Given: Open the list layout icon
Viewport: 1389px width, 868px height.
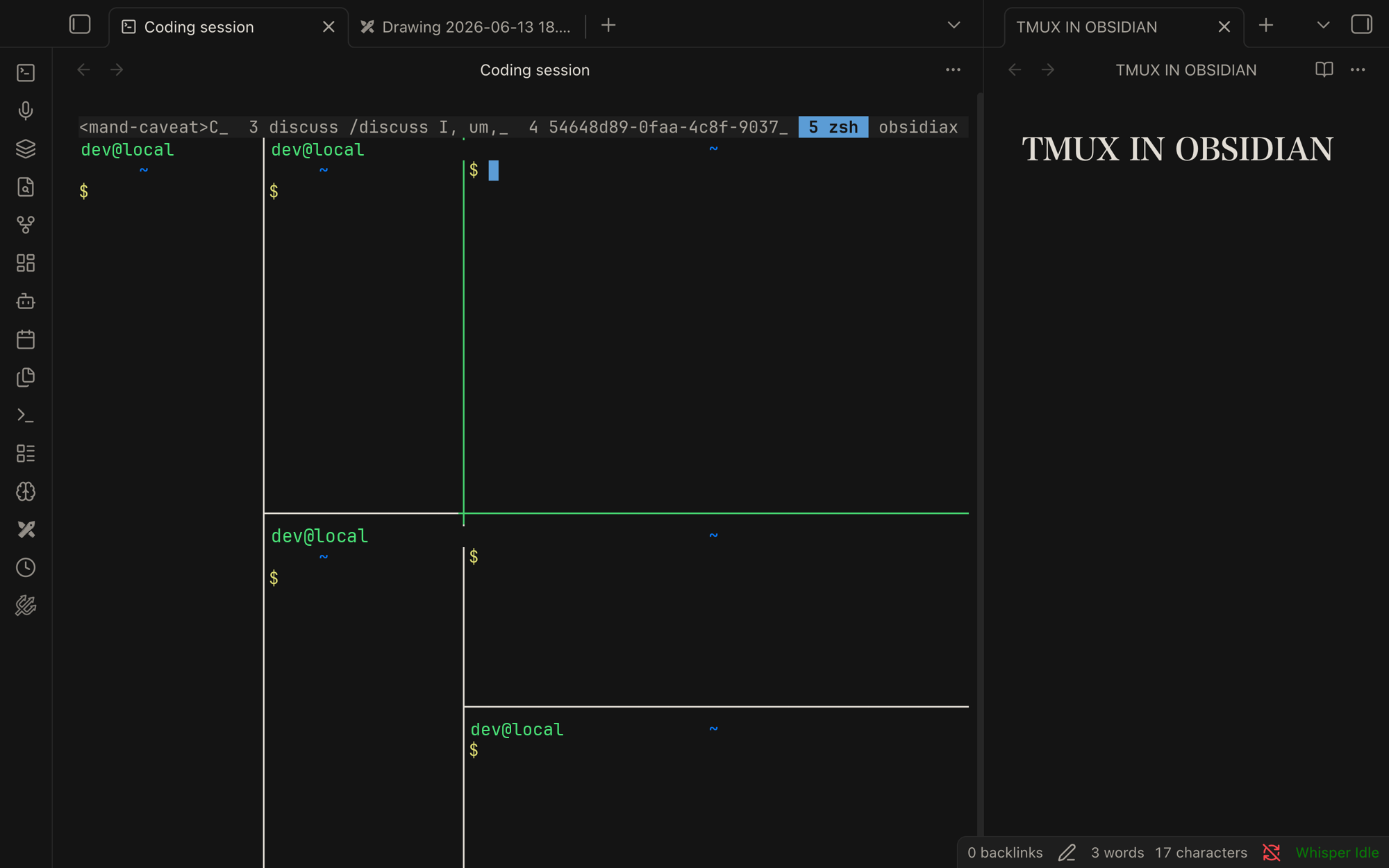Looking at the screenshot, I should pos(26,453).
